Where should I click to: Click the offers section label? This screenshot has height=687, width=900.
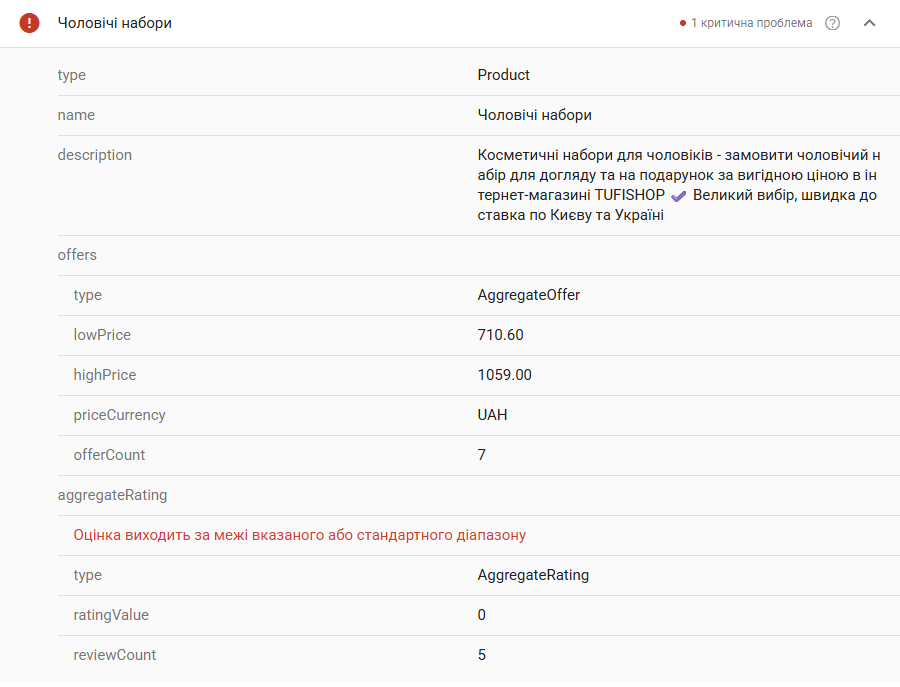tap(77, 255)
